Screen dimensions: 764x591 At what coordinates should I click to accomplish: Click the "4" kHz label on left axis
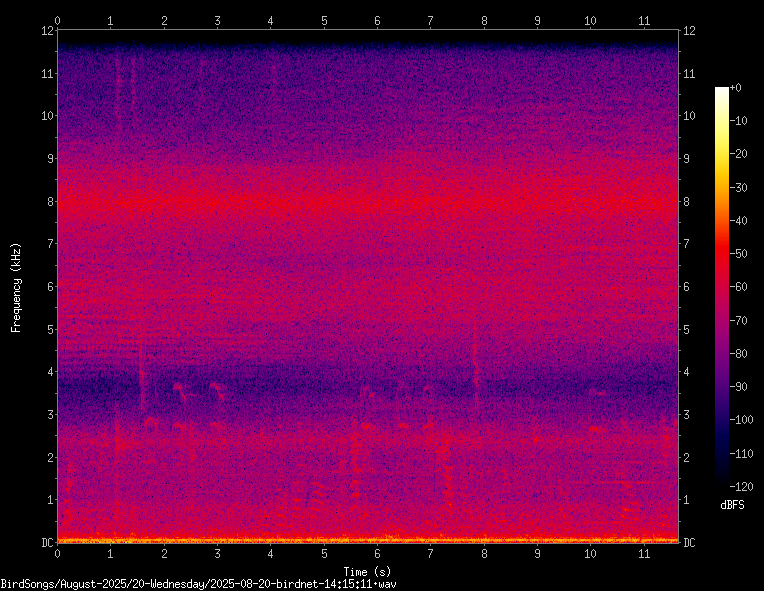[50, 372]
